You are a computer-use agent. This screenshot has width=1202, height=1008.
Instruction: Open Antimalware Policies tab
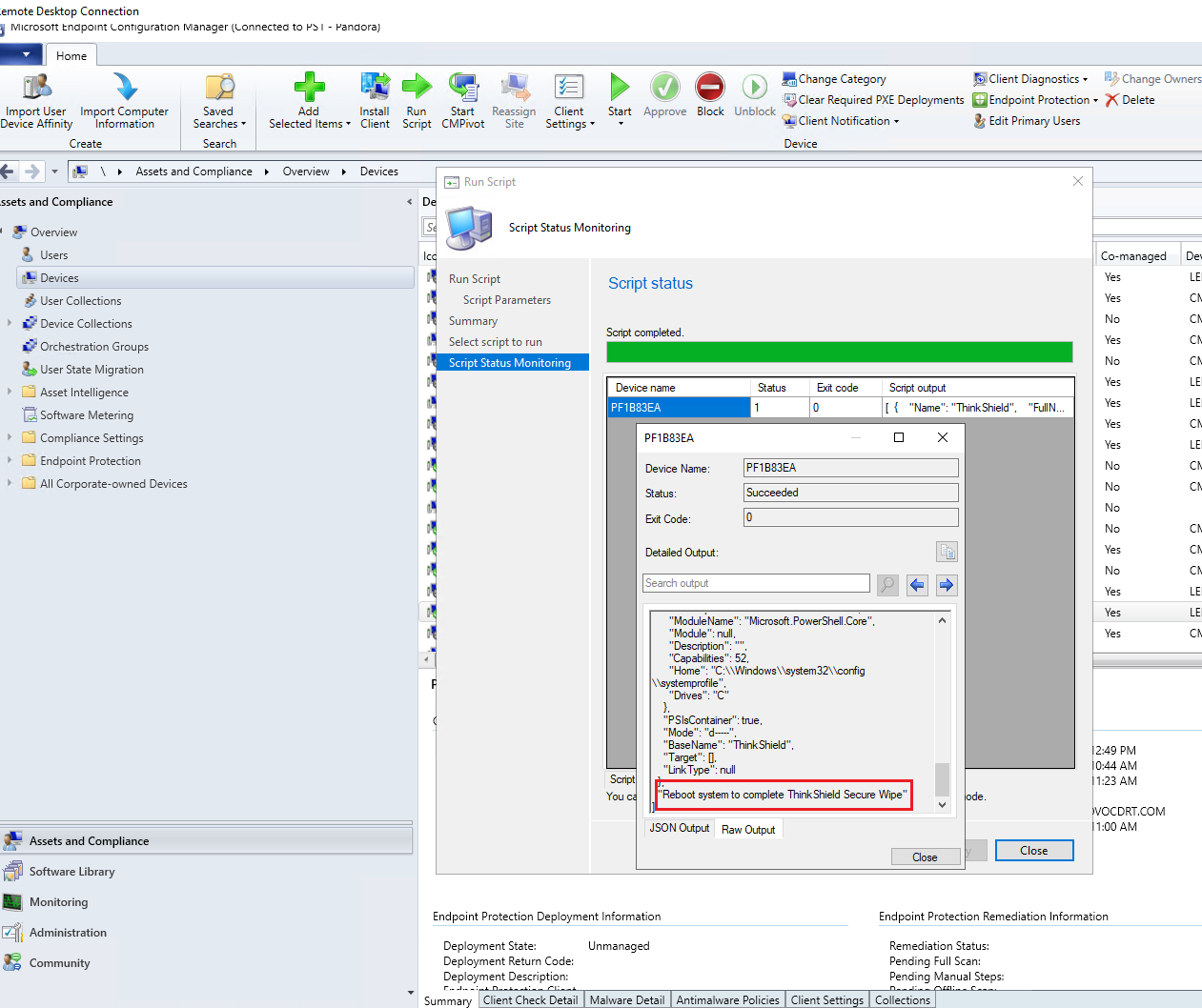pyautogui.click(x=728, y=999)
